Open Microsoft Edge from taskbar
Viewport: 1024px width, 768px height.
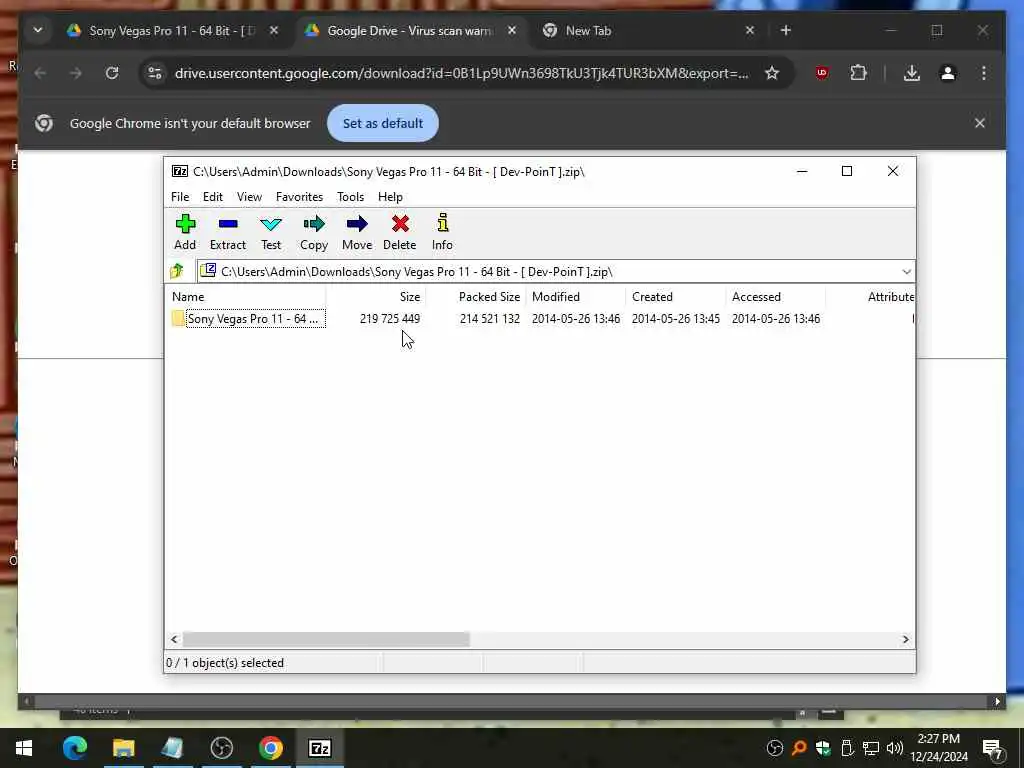[74, 748]
